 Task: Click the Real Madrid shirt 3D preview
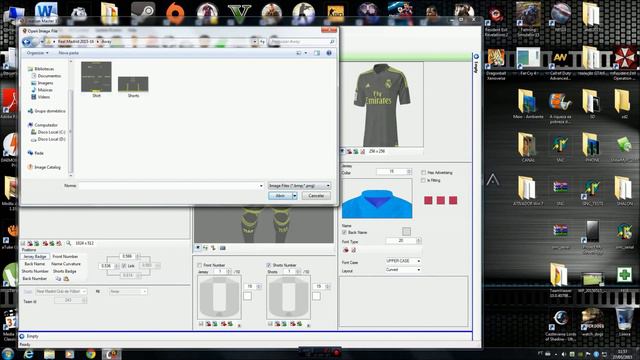point(382,105)
